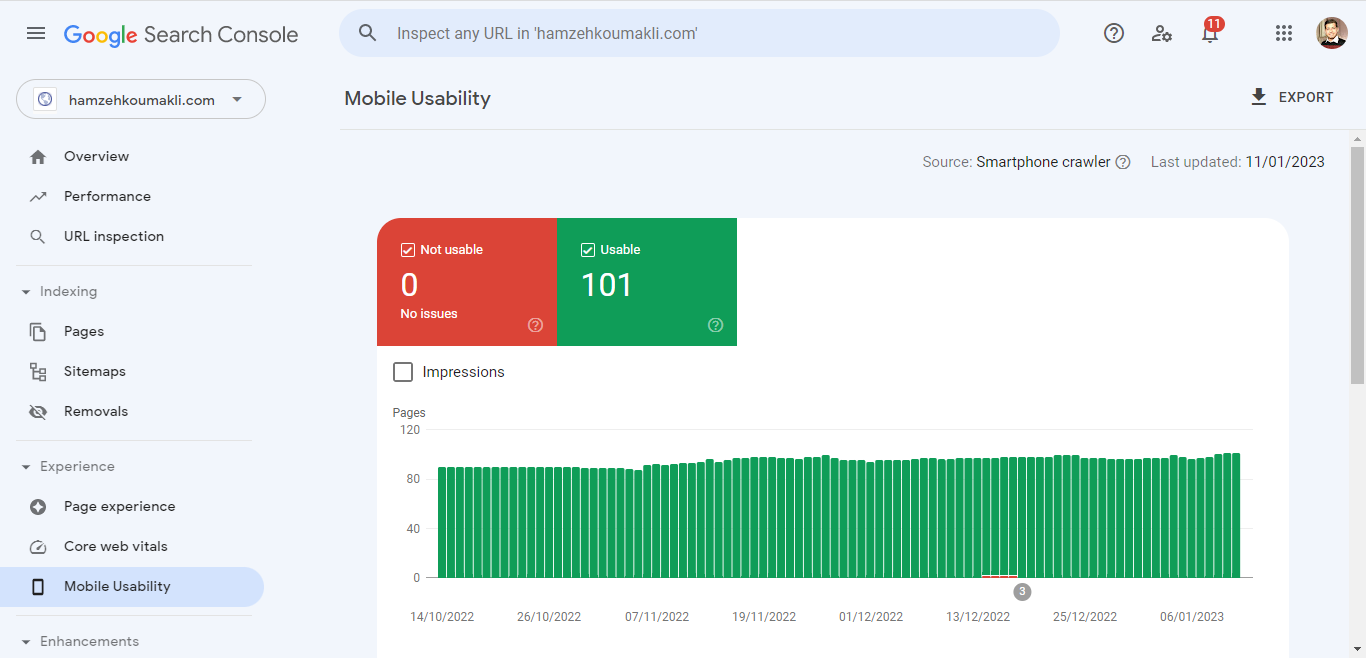Click info icon next to Smartphone crawler
1366x658 pixels.
[x=1123, y=162]
